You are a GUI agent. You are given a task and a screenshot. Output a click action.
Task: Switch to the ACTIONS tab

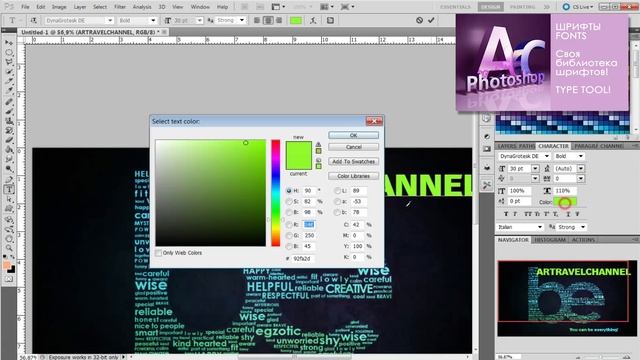pos(583,240)
